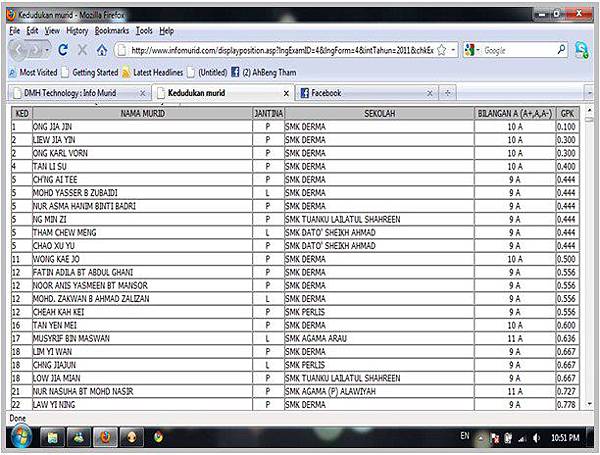This screenshot has height=455, width=600.
Task: Close the DMH Technology tab
Action: tap(142, 93)
